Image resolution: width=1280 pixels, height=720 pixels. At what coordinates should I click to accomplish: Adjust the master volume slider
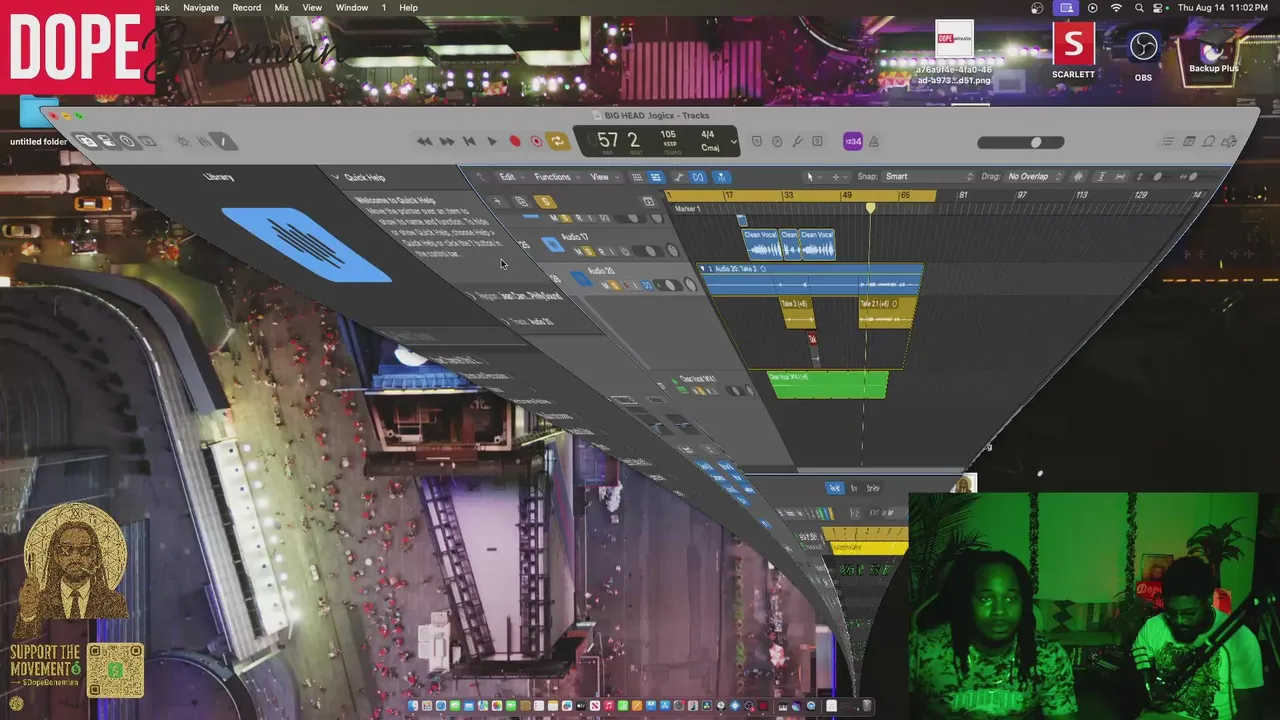(1021, 142)
